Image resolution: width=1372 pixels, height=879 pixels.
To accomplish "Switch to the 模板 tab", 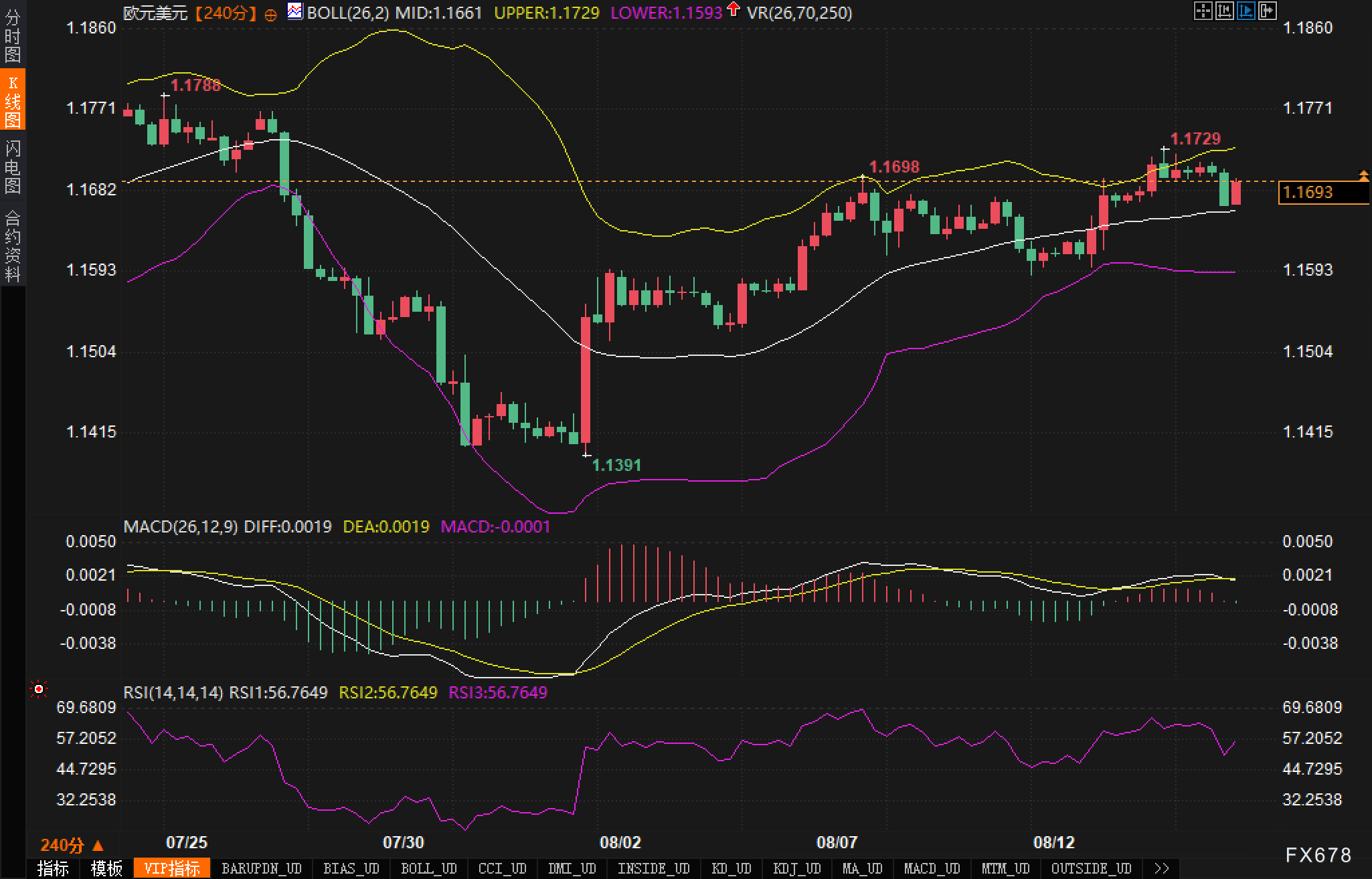I will click(107, 868).
